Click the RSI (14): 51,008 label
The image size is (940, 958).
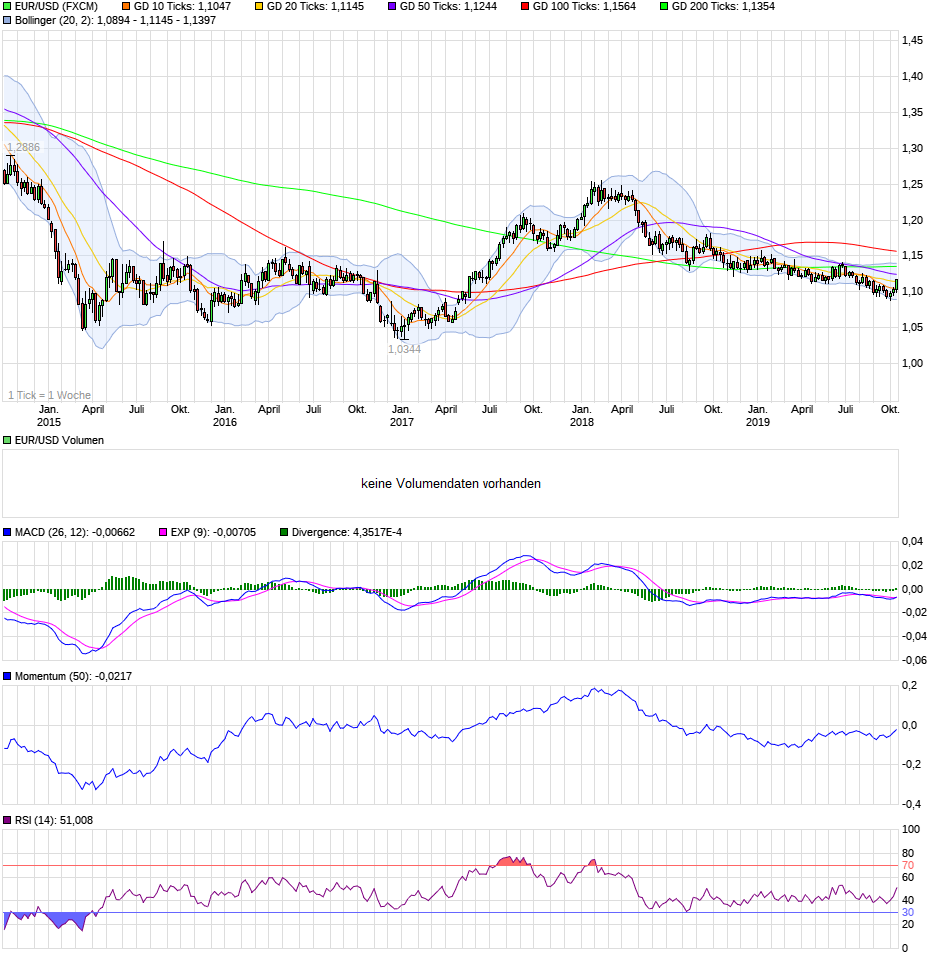click(x=54, y=820)
